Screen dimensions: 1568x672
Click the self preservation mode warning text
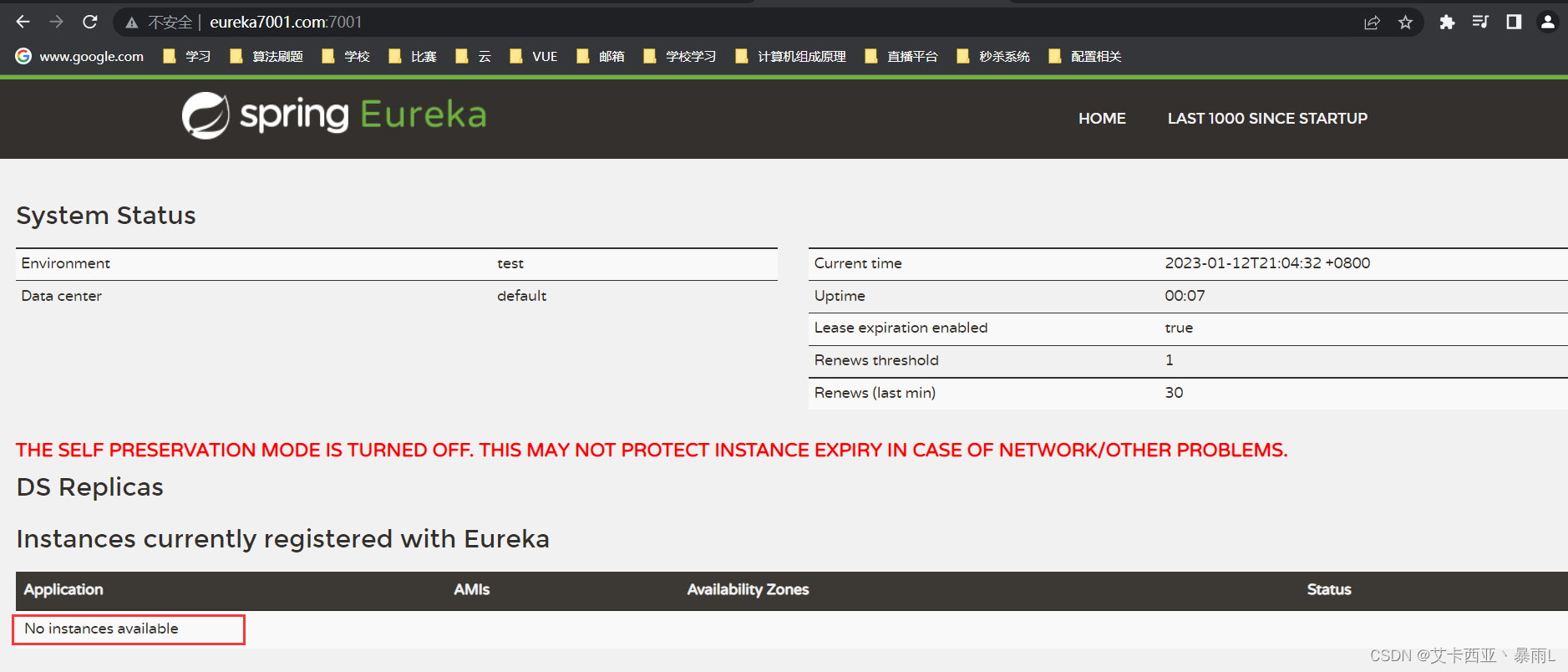tap(652, 451)
